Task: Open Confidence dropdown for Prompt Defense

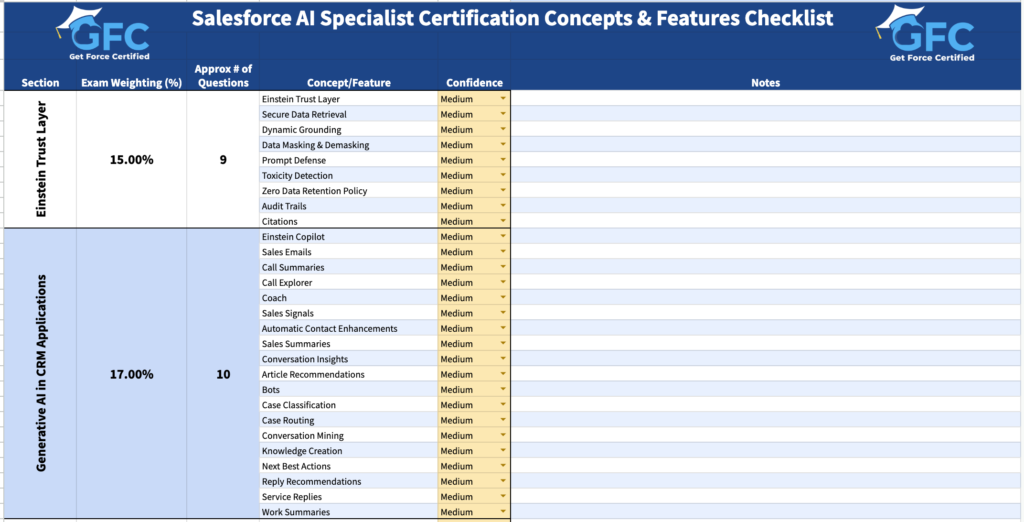Action: (x=503, y=160)
